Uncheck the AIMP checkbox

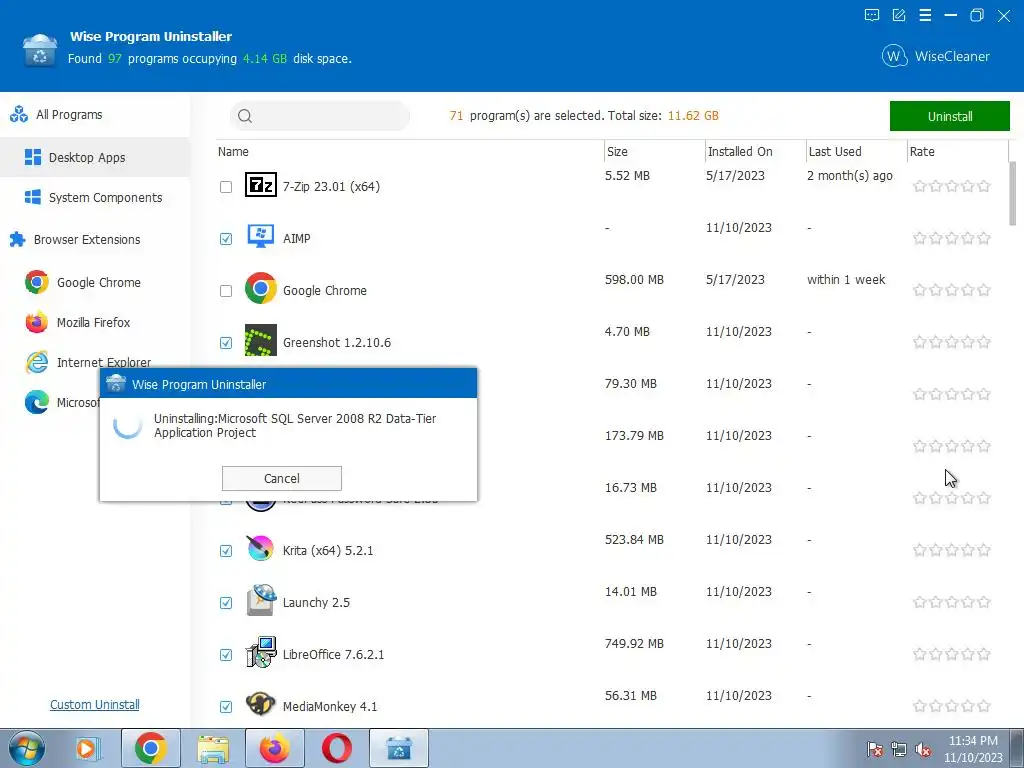(226, 239)
